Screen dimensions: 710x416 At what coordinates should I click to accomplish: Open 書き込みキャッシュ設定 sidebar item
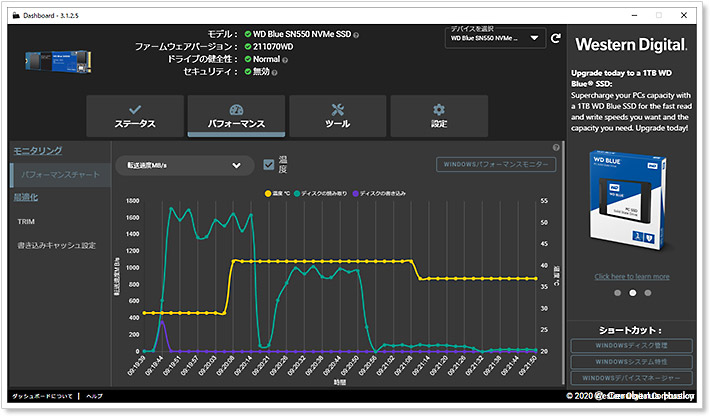pos(57,245)
